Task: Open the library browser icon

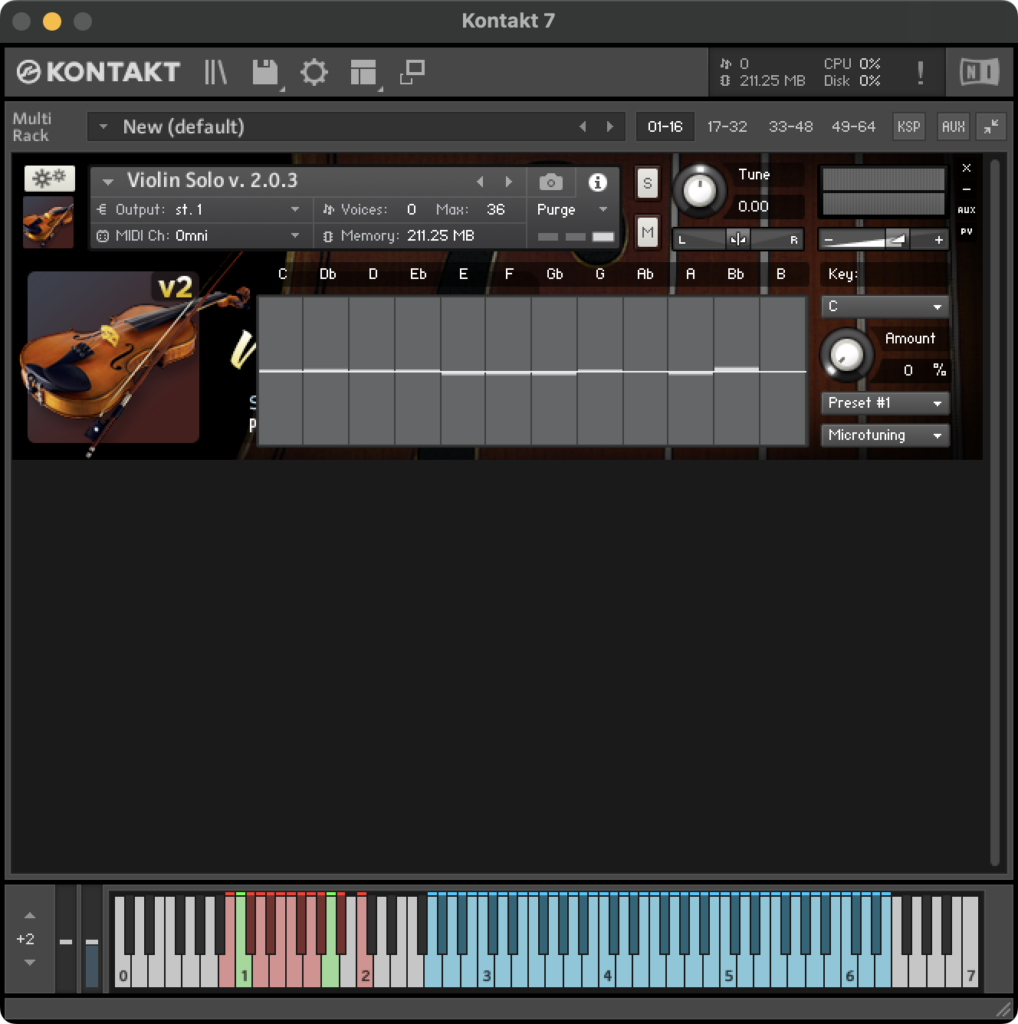Action: (215, 72)
